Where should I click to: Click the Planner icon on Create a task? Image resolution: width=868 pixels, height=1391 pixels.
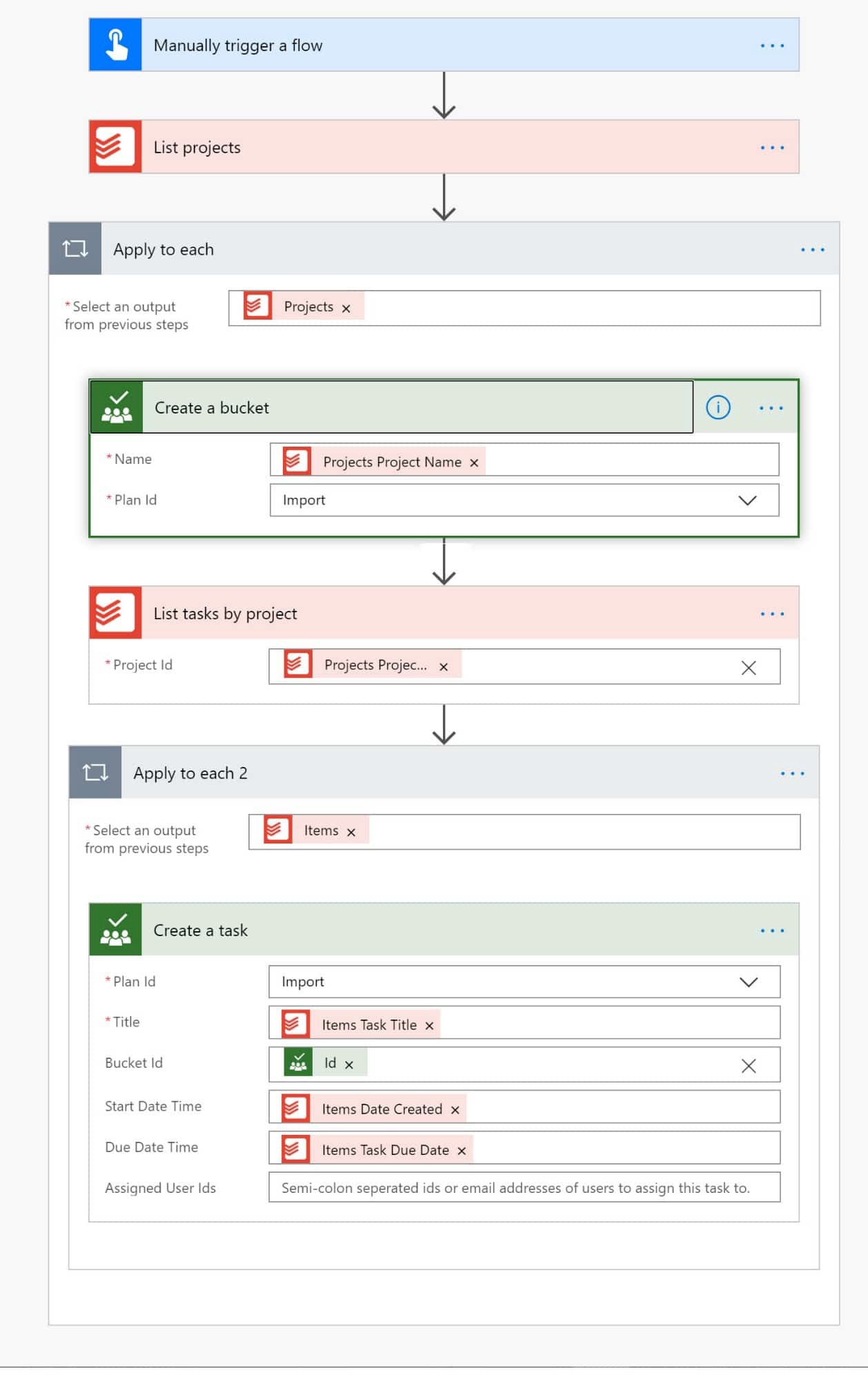point(116,930)
